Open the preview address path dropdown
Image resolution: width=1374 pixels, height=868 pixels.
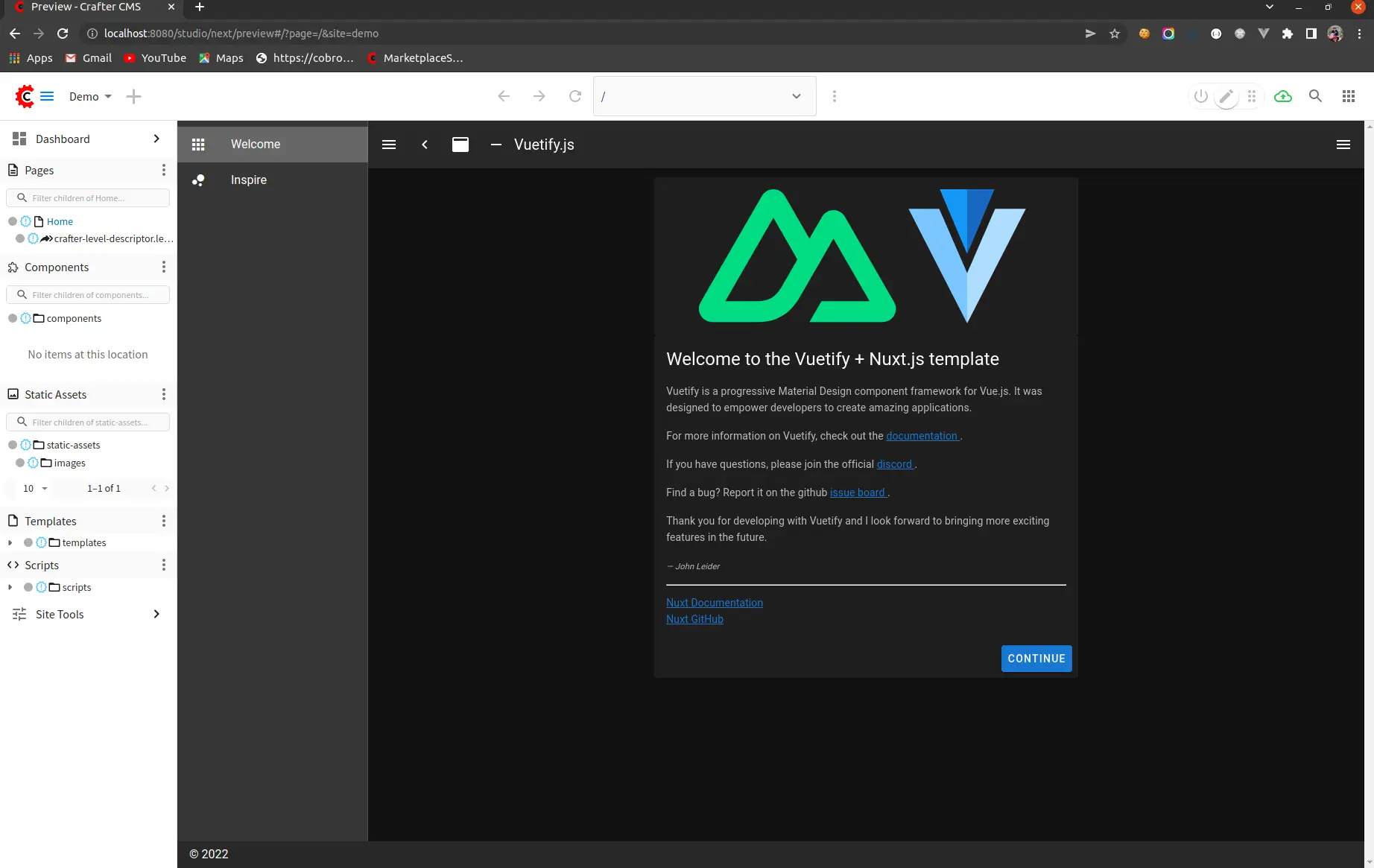[x=796, y=96]
